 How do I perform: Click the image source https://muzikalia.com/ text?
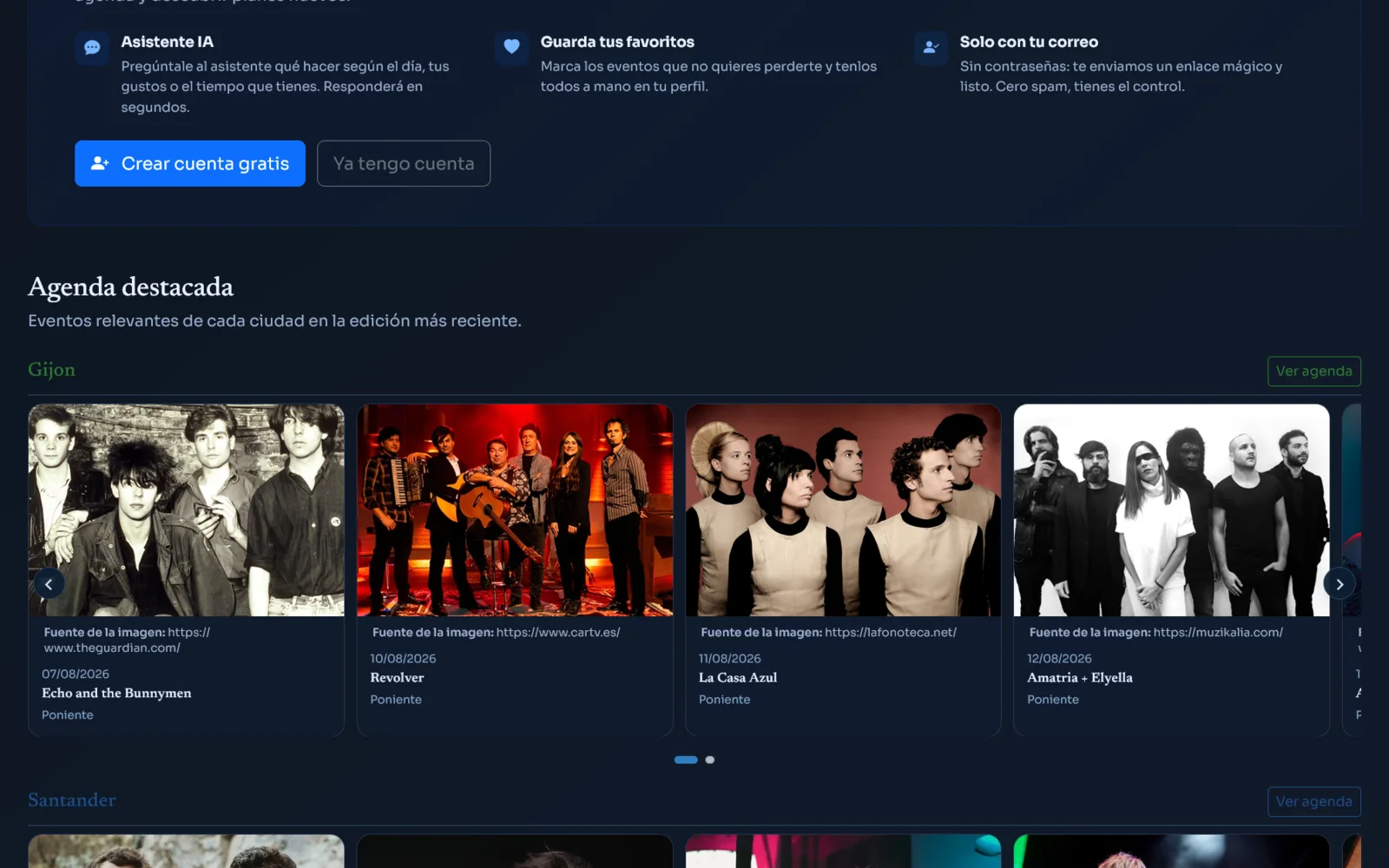click(x=1218, y=632)
